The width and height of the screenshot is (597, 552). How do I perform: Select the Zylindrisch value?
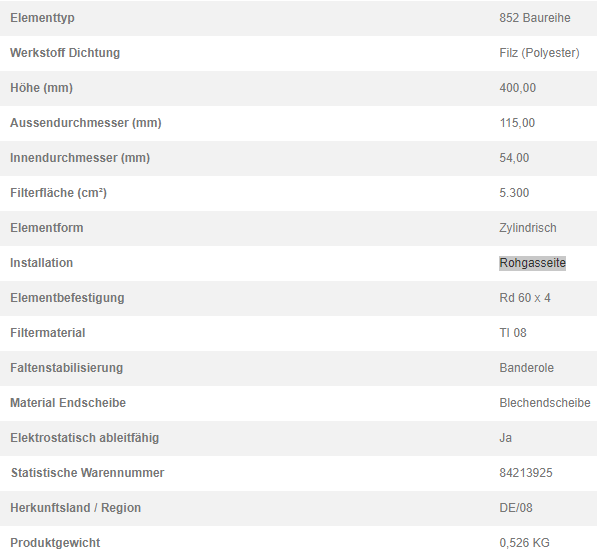click(x=528, y=228)
